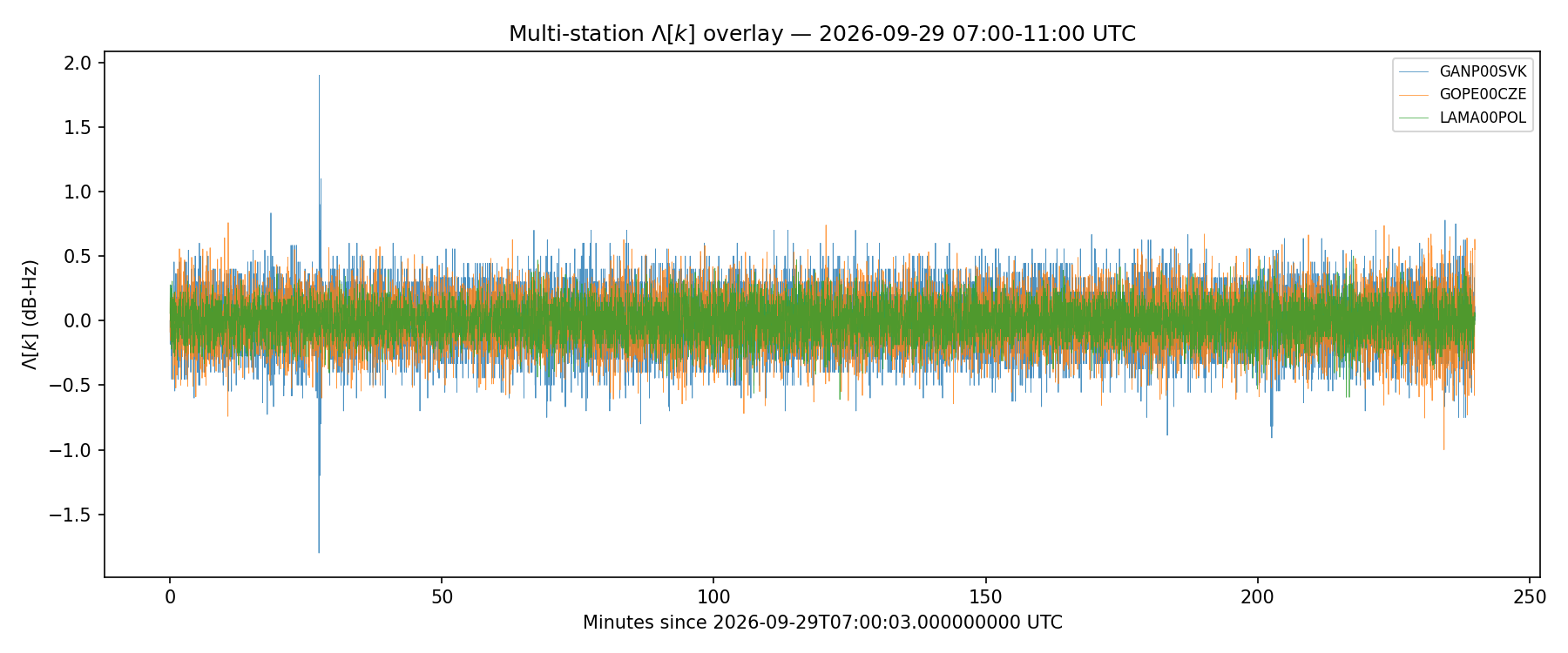This screenshot has width=1568, height=653.
Task: Click the x-axis tick label 100
Action: pyautogui.click(x=713, y=597)
